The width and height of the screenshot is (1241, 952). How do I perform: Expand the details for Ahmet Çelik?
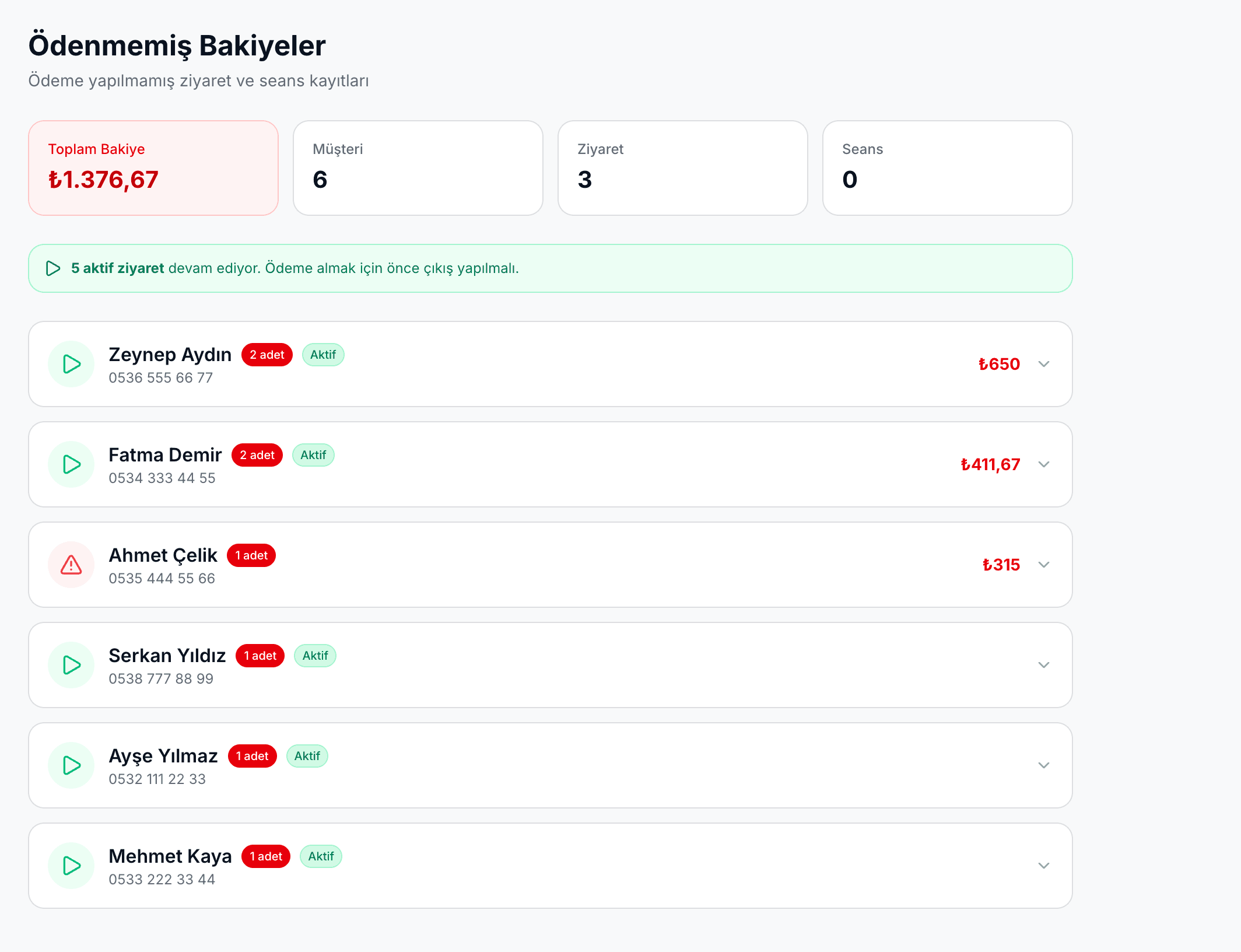pyautogui.click(x=1043, y=565)
